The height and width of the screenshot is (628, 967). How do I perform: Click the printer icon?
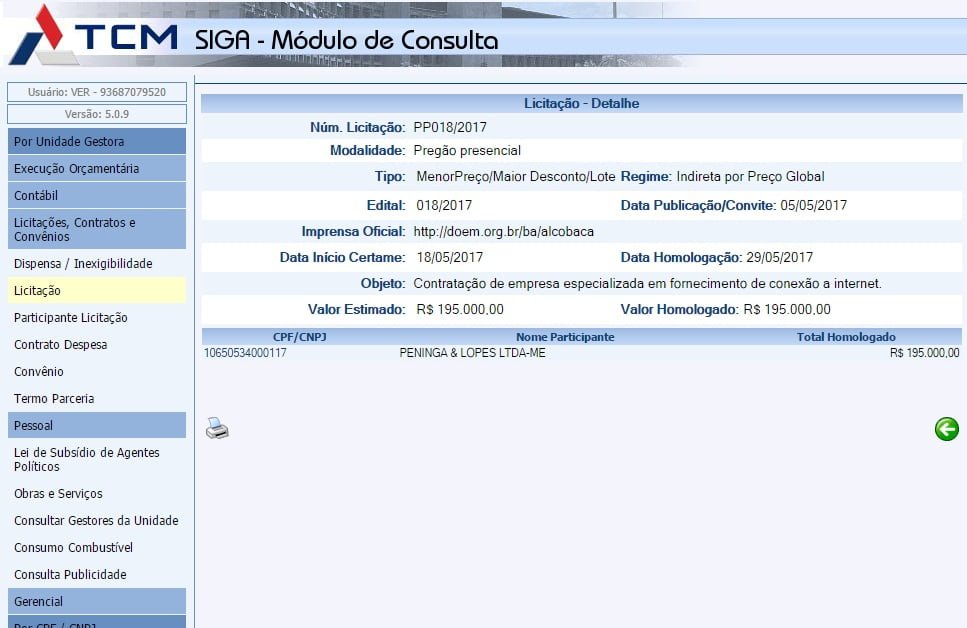217,429
